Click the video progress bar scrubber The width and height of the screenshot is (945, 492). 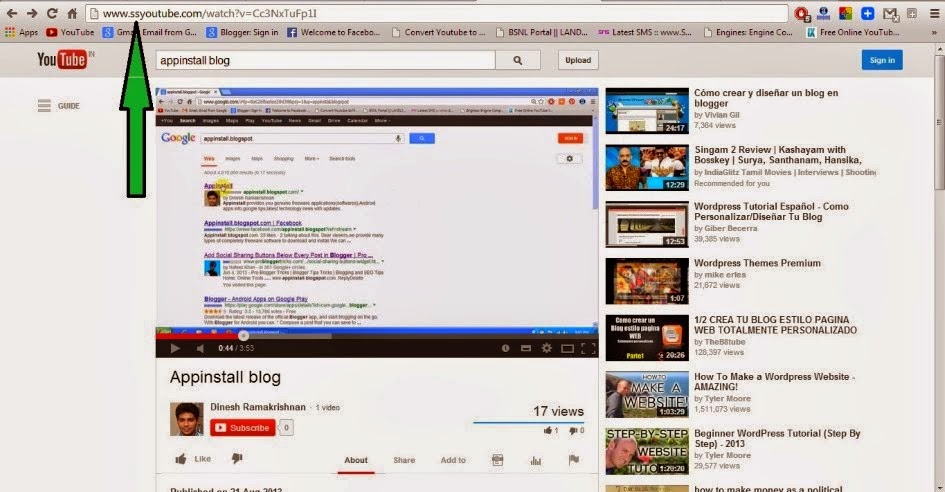(x=242, y=335)
